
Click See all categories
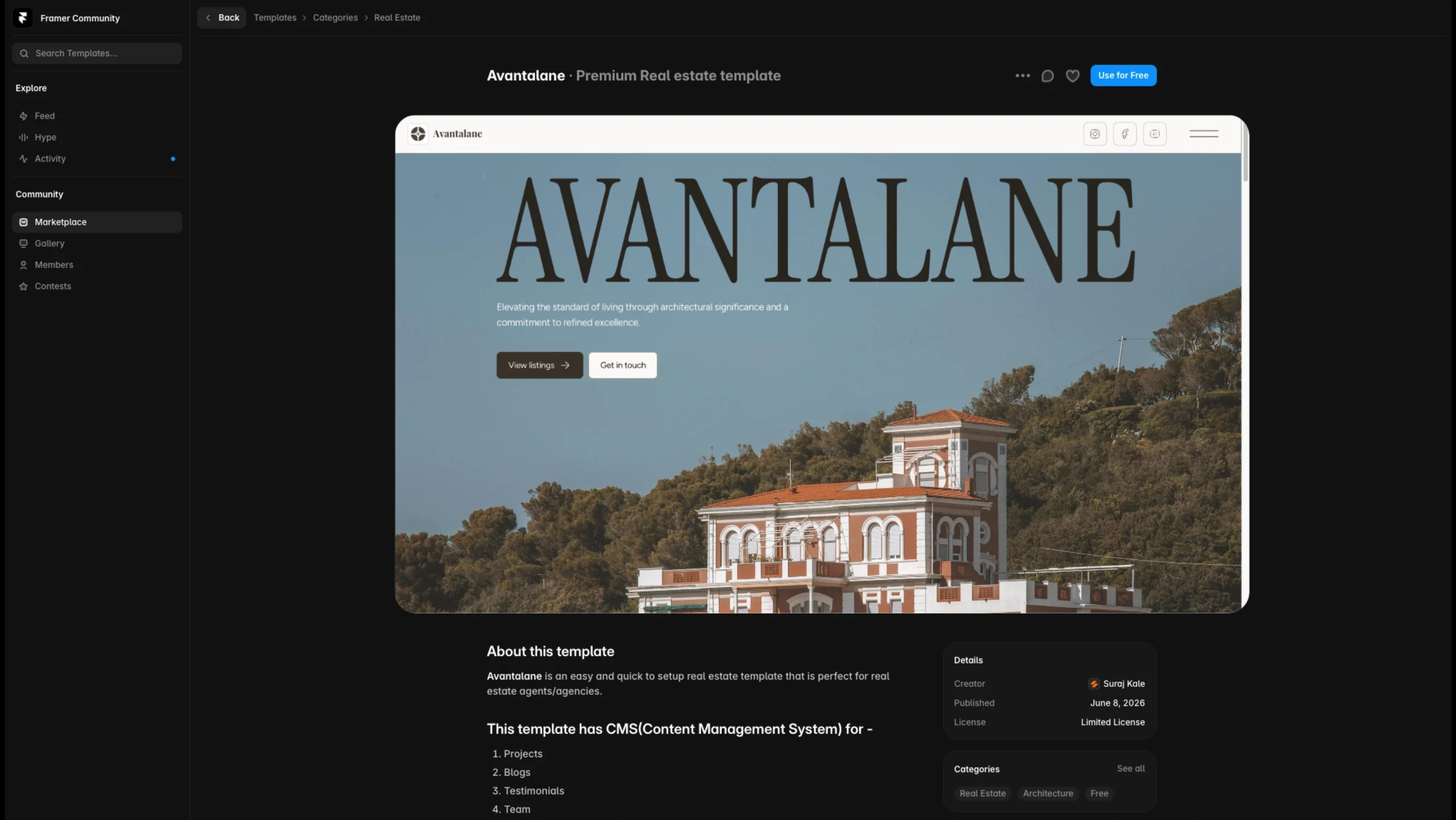(1131, 769)
